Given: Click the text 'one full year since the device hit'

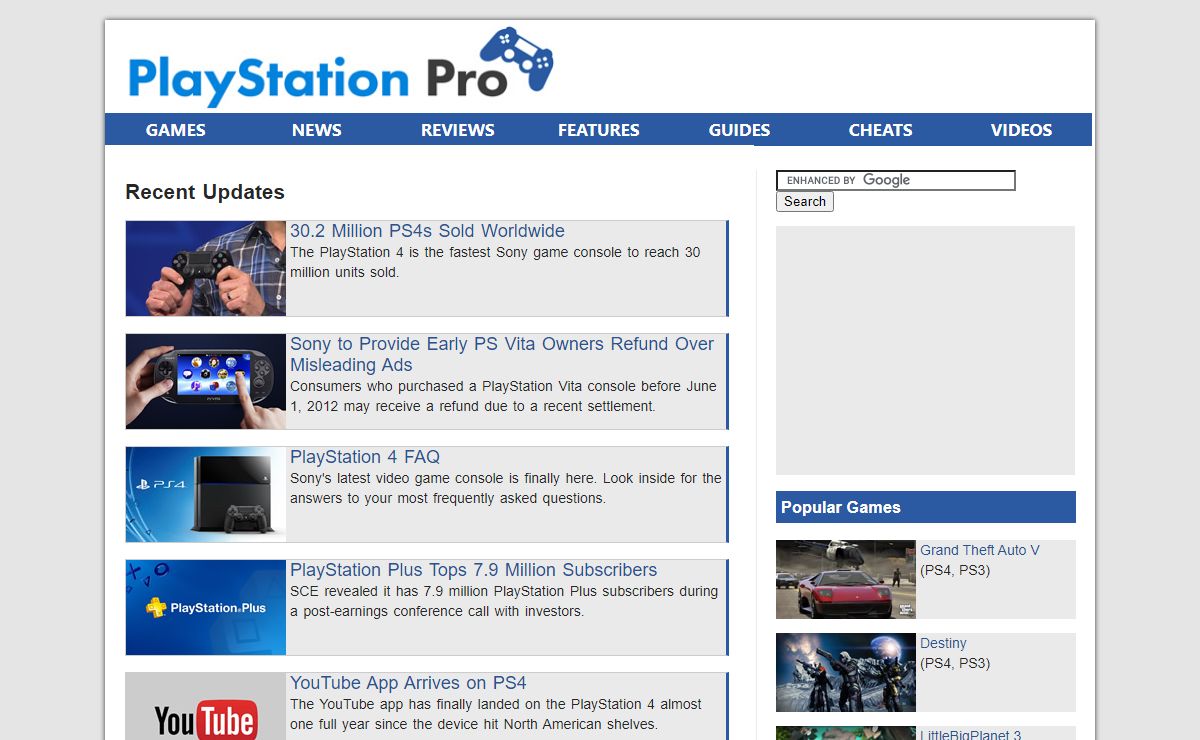Looking at the screenshot, I should 395,724.
